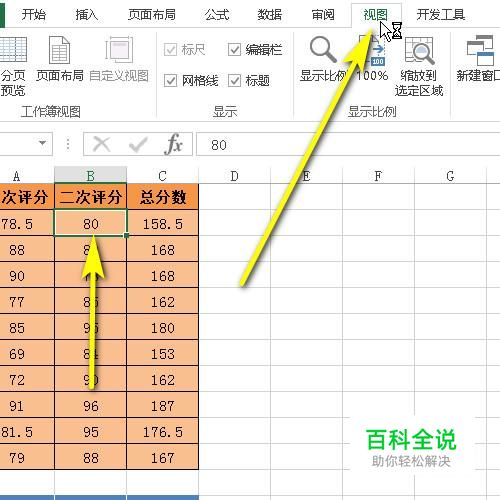Click the Insert Function fx icon
The image size is (500, 500).
click(174, 144)
